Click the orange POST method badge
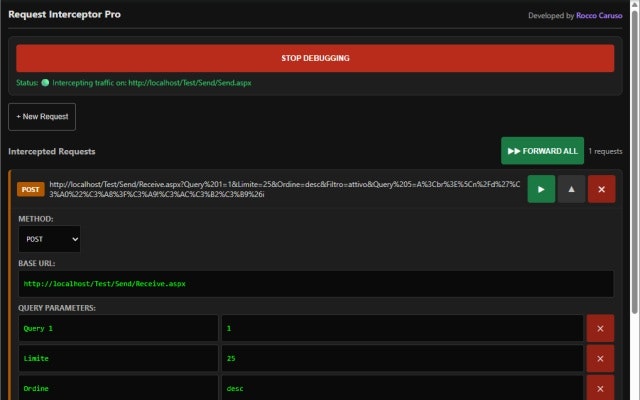The height and width of the screenshot is (400, 640). (x=31, y=189)
